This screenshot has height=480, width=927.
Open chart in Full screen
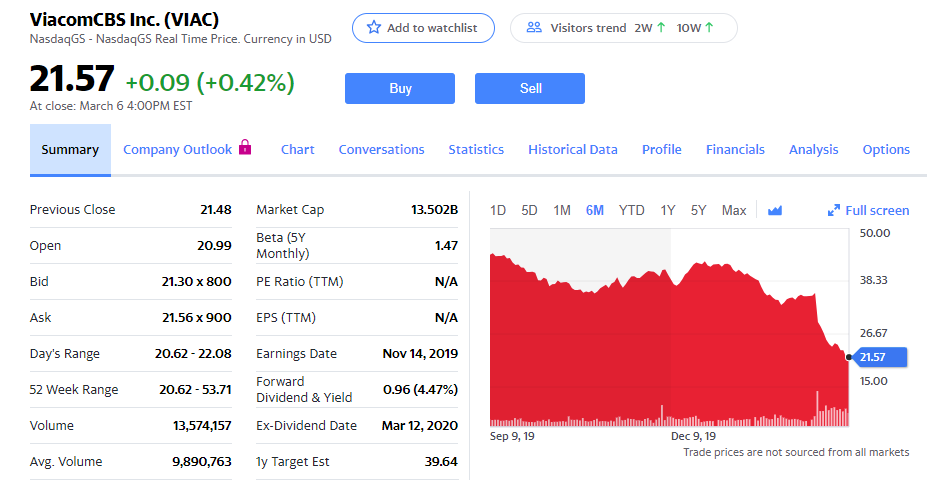coord(868,210)
